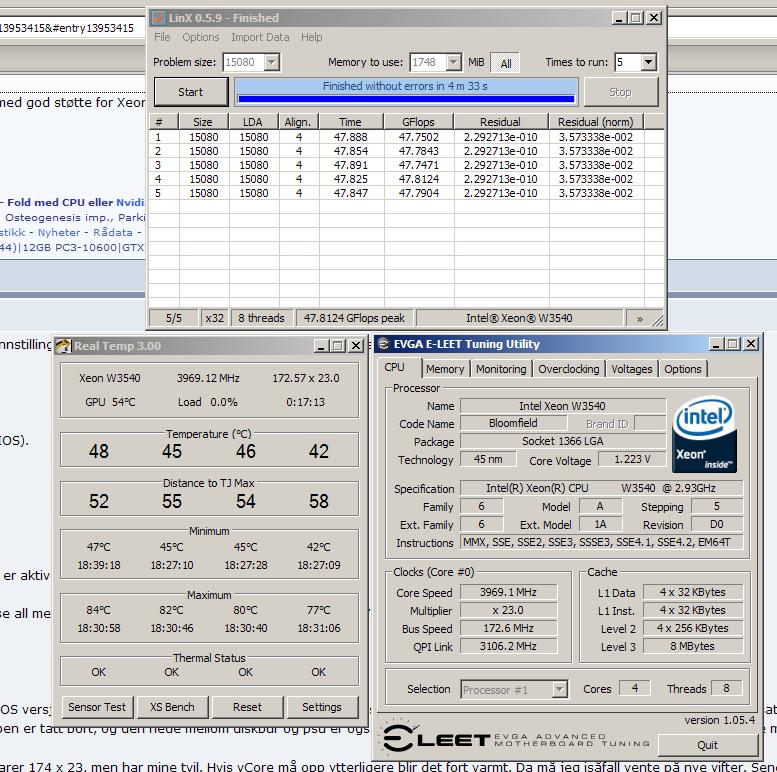Click the Nyheter link on the forum page
The image size is (777, 772).
pos(59,232)
